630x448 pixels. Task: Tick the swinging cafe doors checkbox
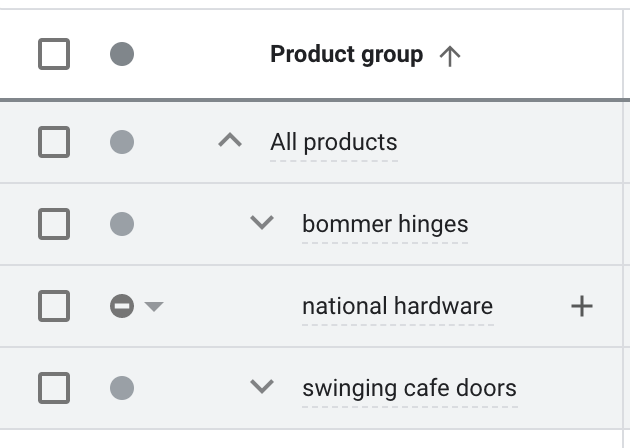click(x=54, y=387)
